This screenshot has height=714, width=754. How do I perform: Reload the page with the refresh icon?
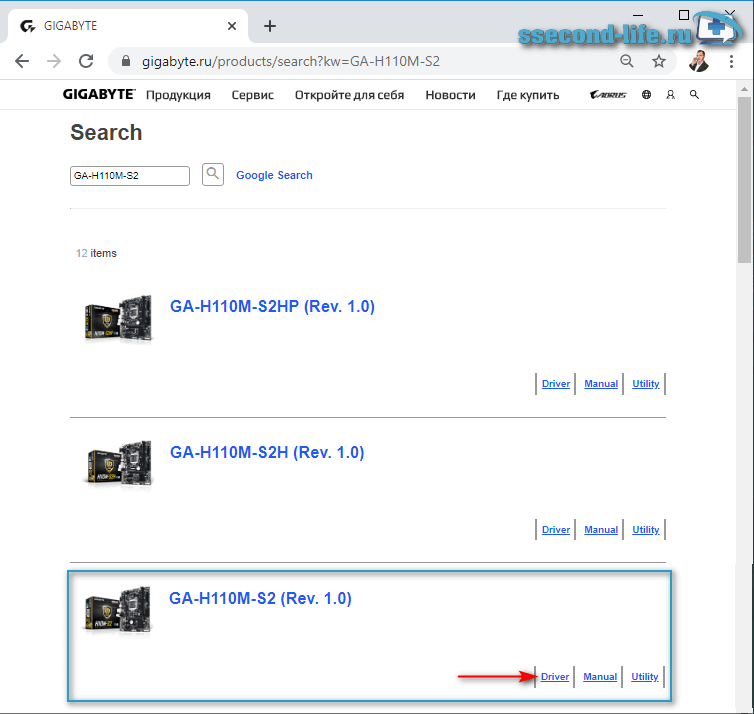[x=86, y=61]
